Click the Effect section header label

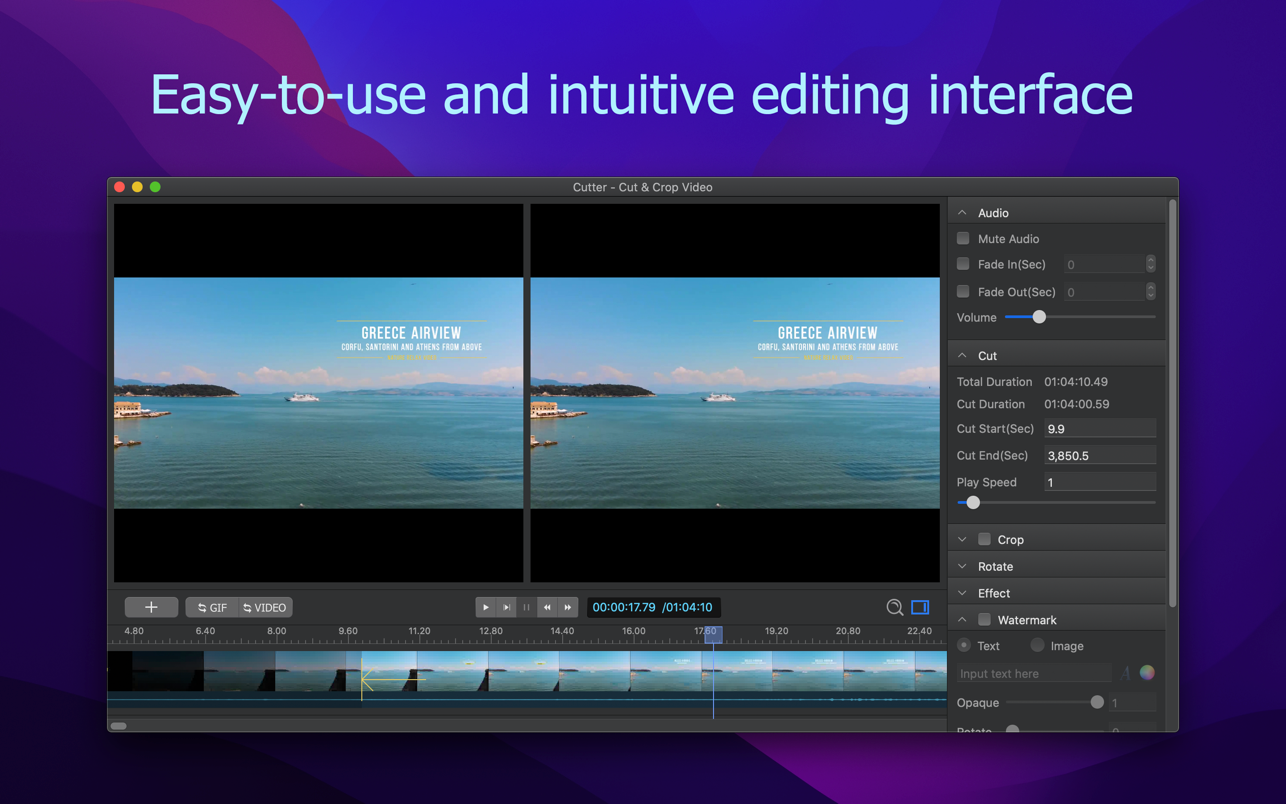pyautogui.click(x=994, y=593)
